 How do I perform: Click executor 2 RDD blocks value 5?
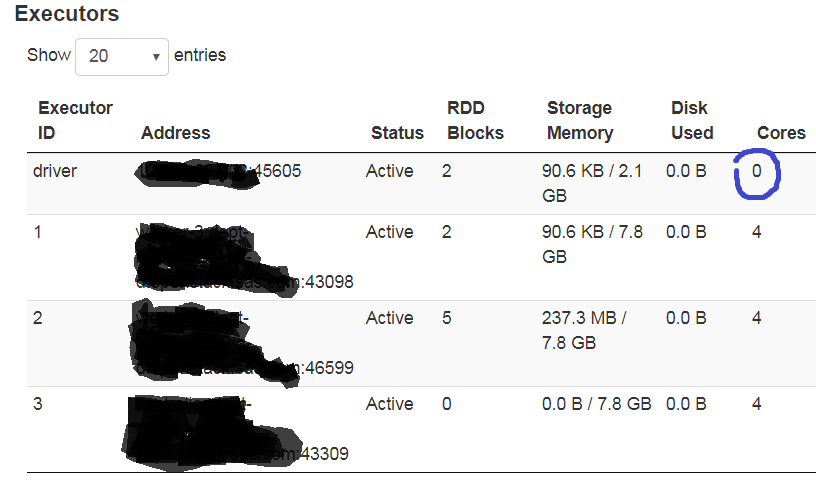(447, 318)
